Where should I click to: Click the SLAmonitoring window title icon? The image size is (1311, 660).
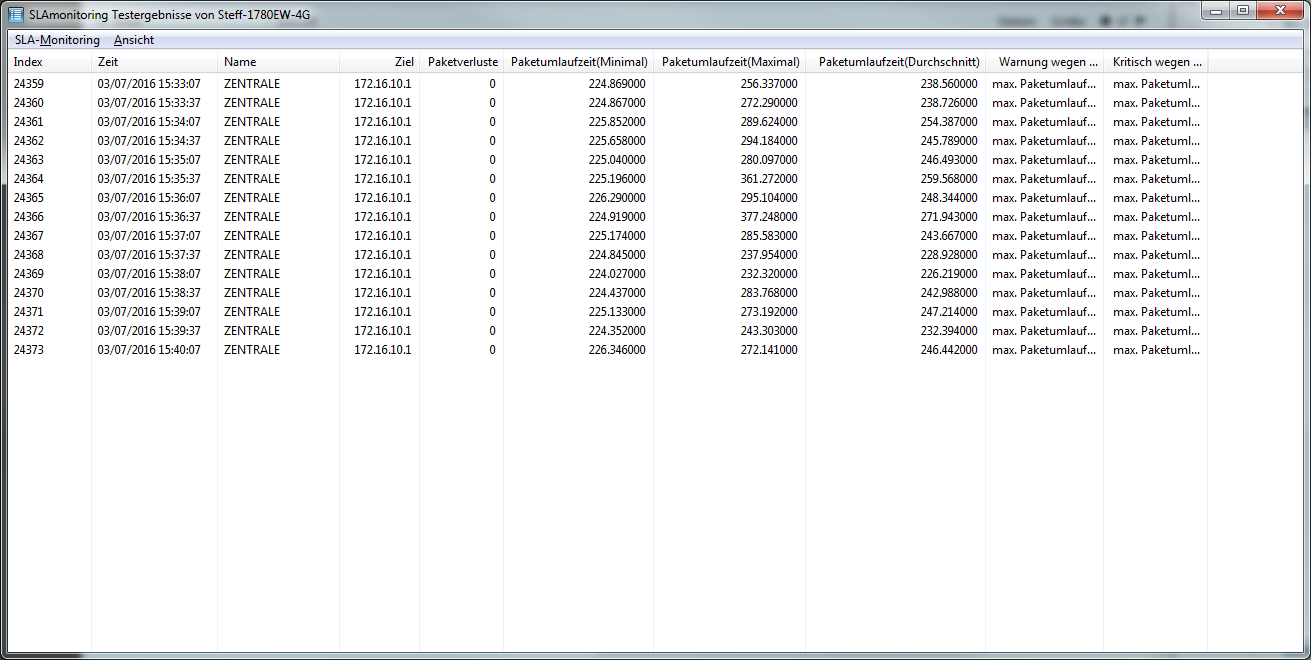pyautogui.click(x=16, y=13)
